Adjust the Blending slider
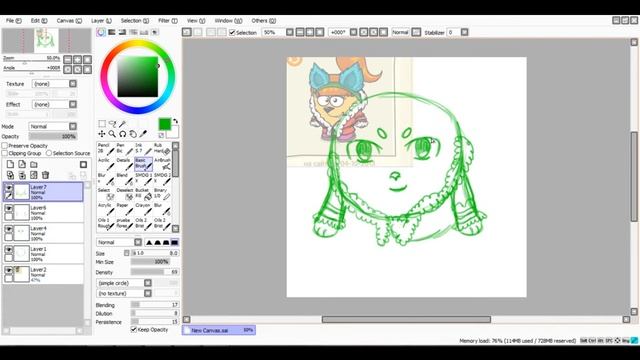640x360 pixels. click(154, 305)
